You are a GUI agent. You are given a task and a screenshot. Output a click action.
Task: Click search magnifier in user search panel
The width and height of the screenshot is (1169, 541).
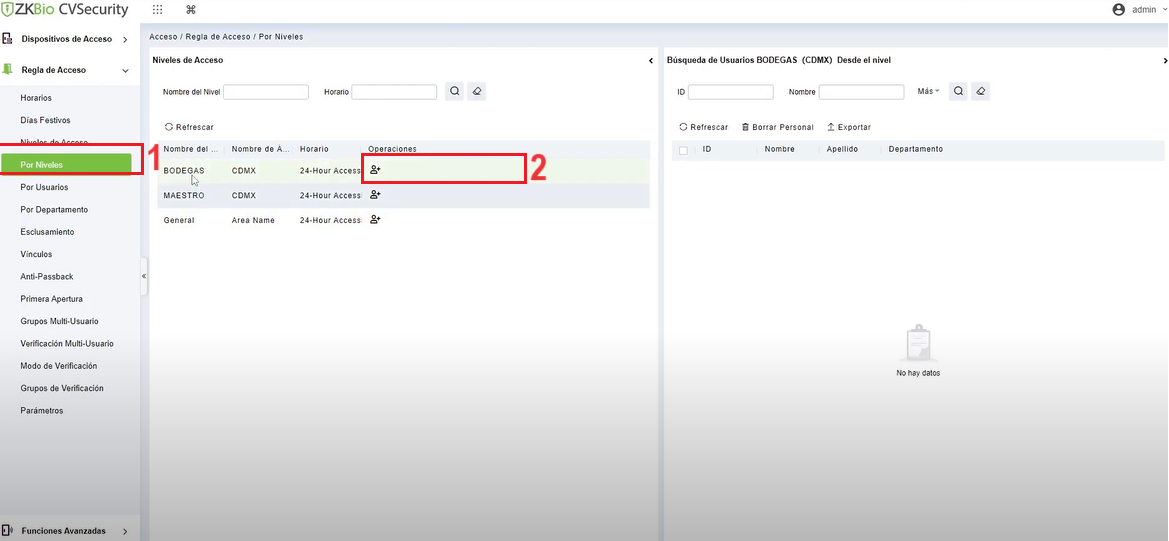click(958, 91)
